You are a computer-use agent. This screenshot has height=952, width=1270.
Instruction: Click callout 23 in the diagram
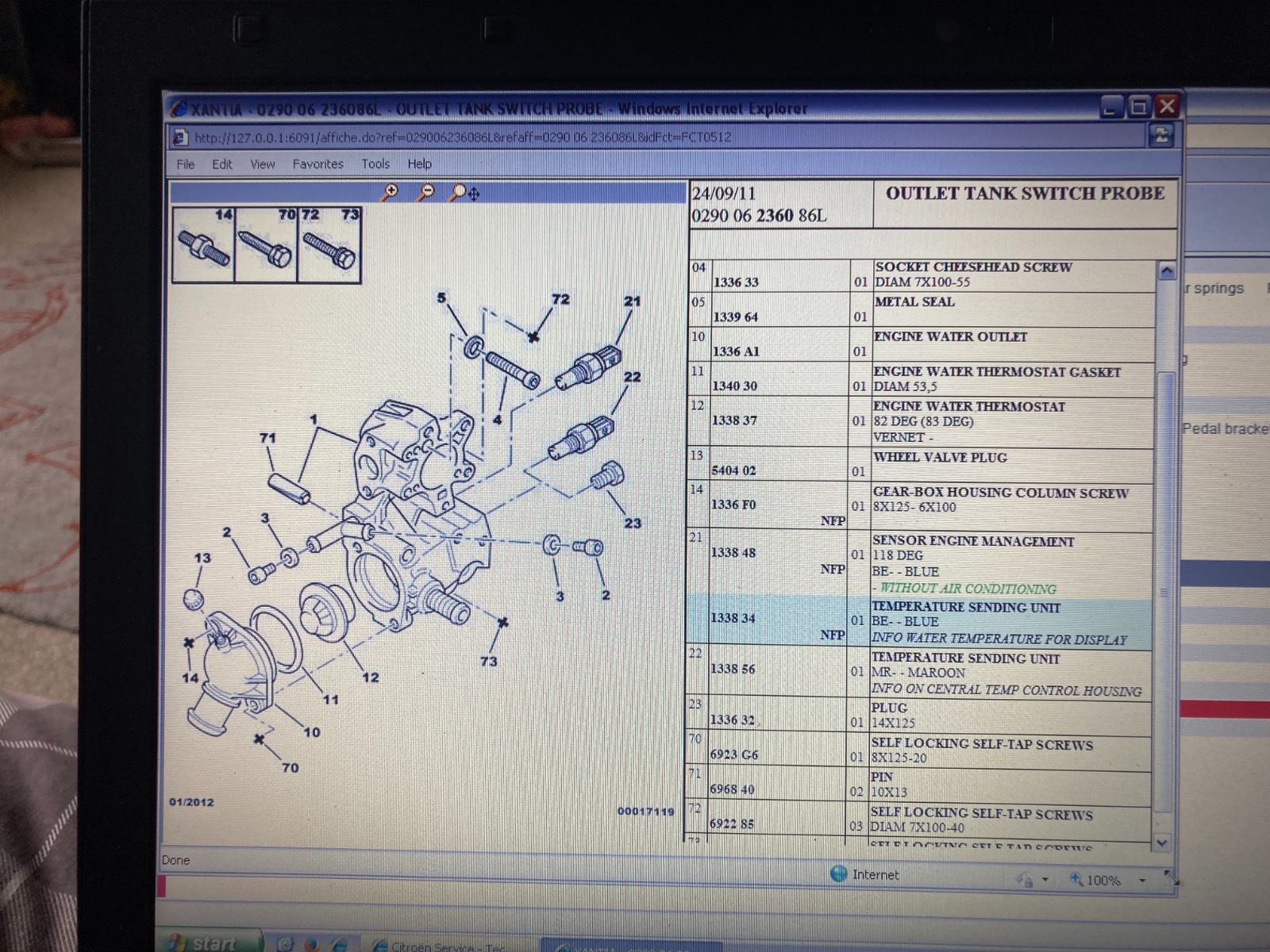[633, 524]
